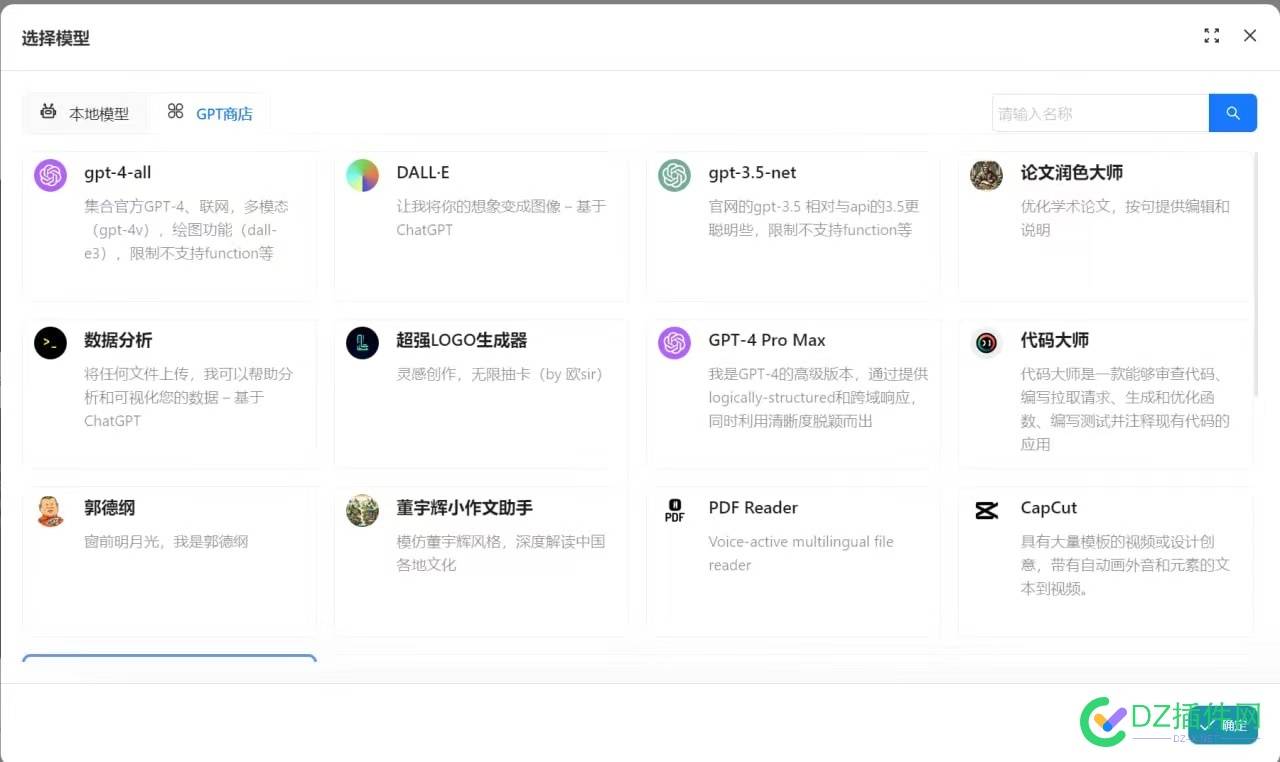This screenshot has width=1280, height=762.
Task: Click description 模仿董宇辉风格，深度解读中国各地文化
Action: pyautogui.click(x=501, y=553)
